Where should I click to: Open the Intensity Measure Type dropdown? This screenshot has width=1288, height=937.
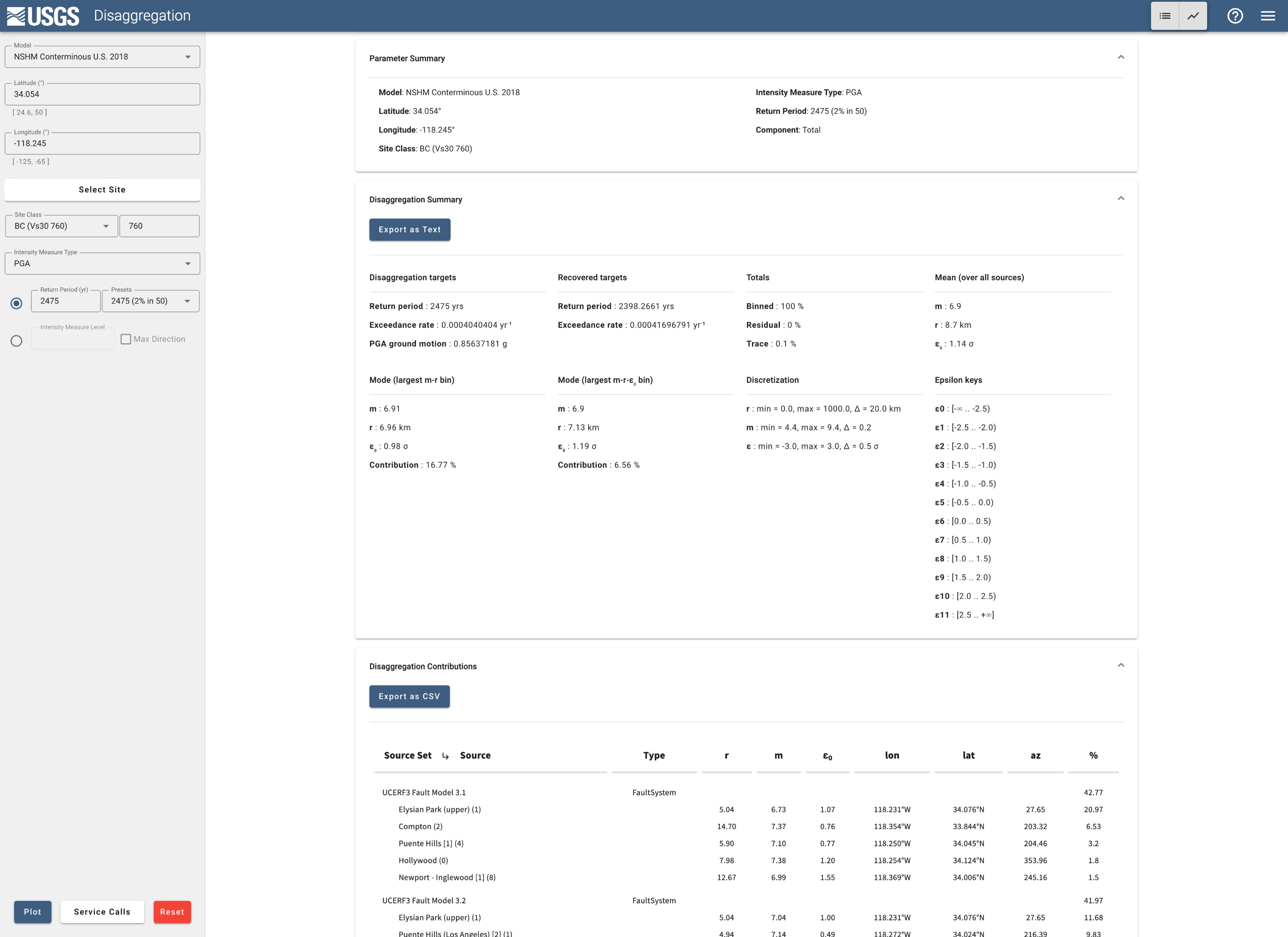click(x=102, y=264)
